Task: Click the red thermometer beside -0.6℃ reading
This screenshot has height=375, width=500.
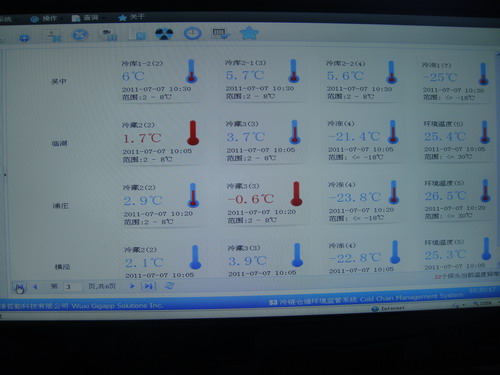Action: [296, 194]
